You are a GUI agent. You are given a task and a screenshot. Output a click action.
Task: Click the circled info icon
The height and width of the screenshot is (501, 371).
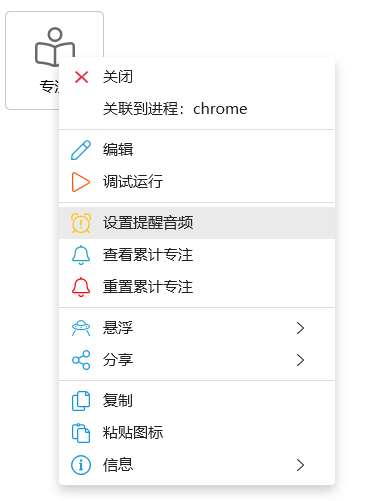(x=81, y=465)
